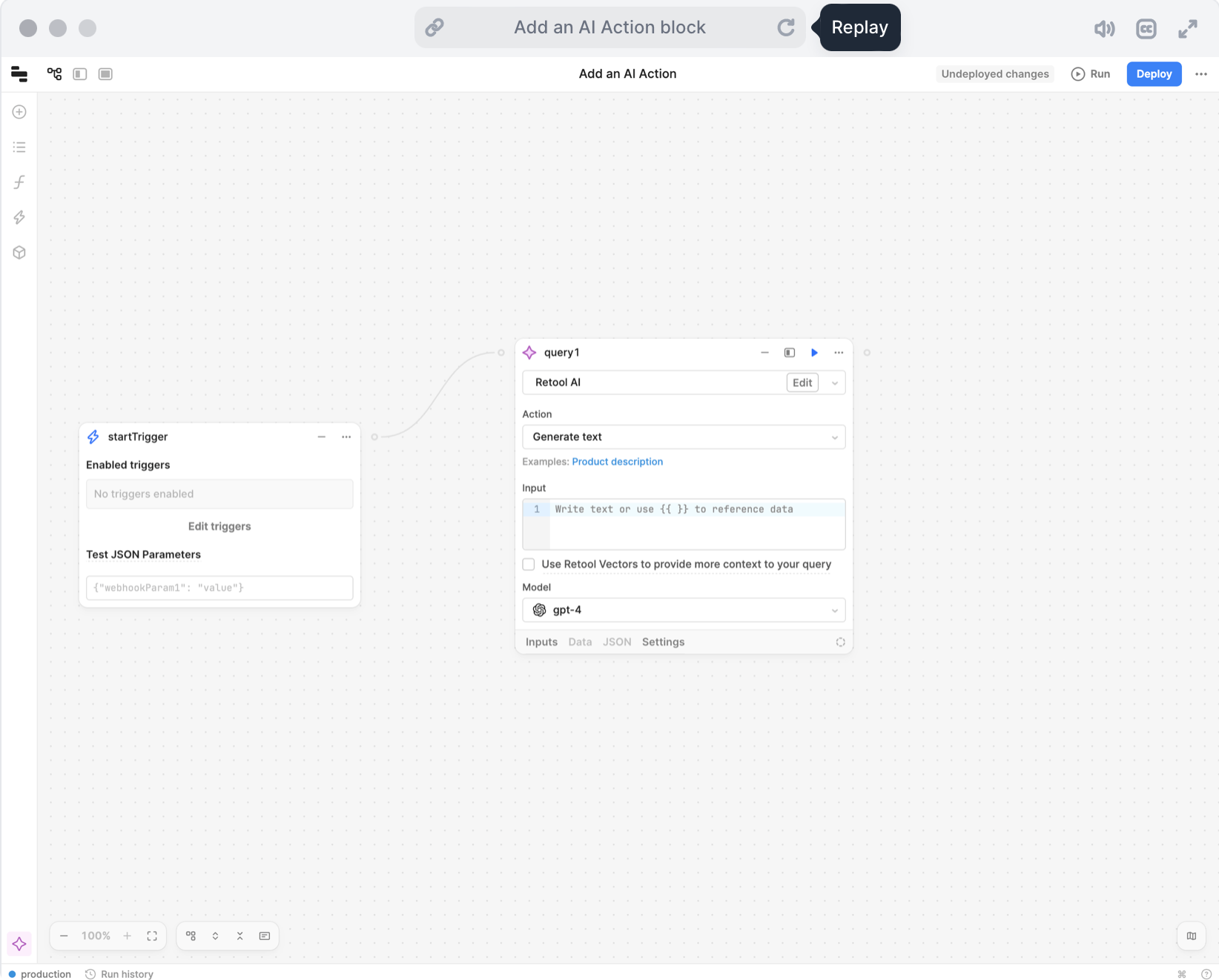This screenshot has width=1219, height=980.
Task: Click the query1 status spinner icon
Action: click(x=840, y=642)
